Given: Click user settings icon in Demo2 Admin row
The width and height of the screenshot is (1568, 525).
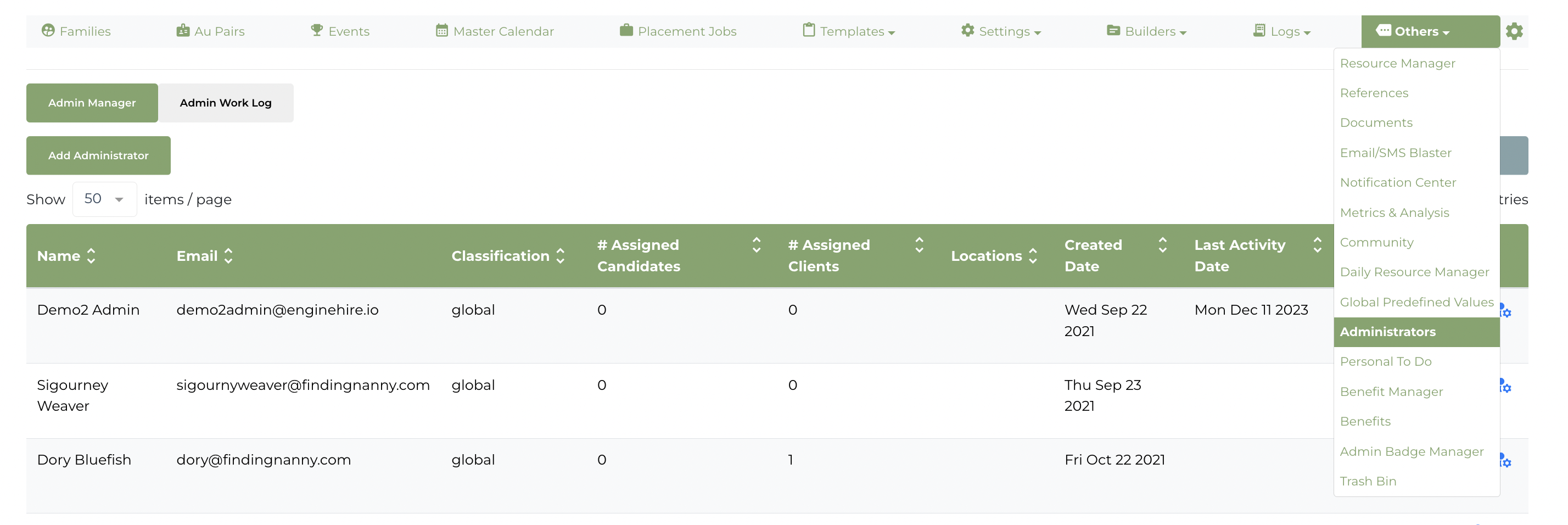Looking at the screenshot, I should pyautogui.click(x=1505, y=311).
